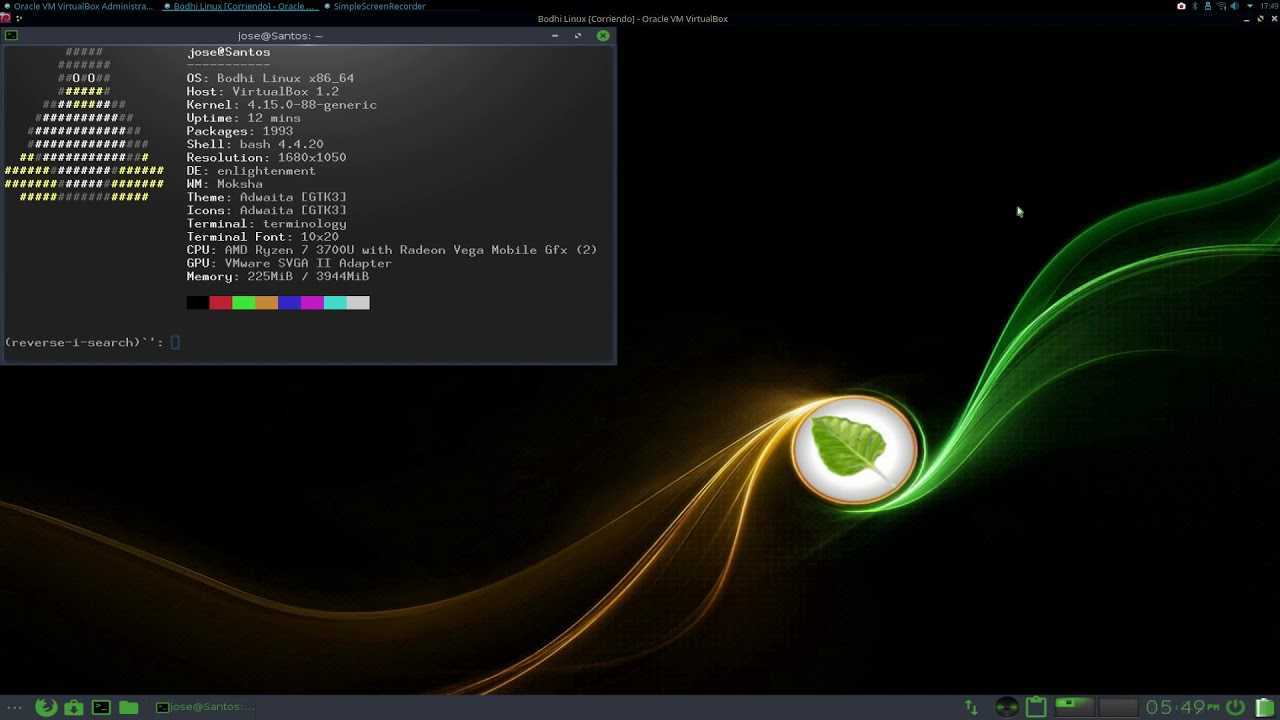Launch the web browser from the shelf

pyautogui.click(x=46, y=707)
